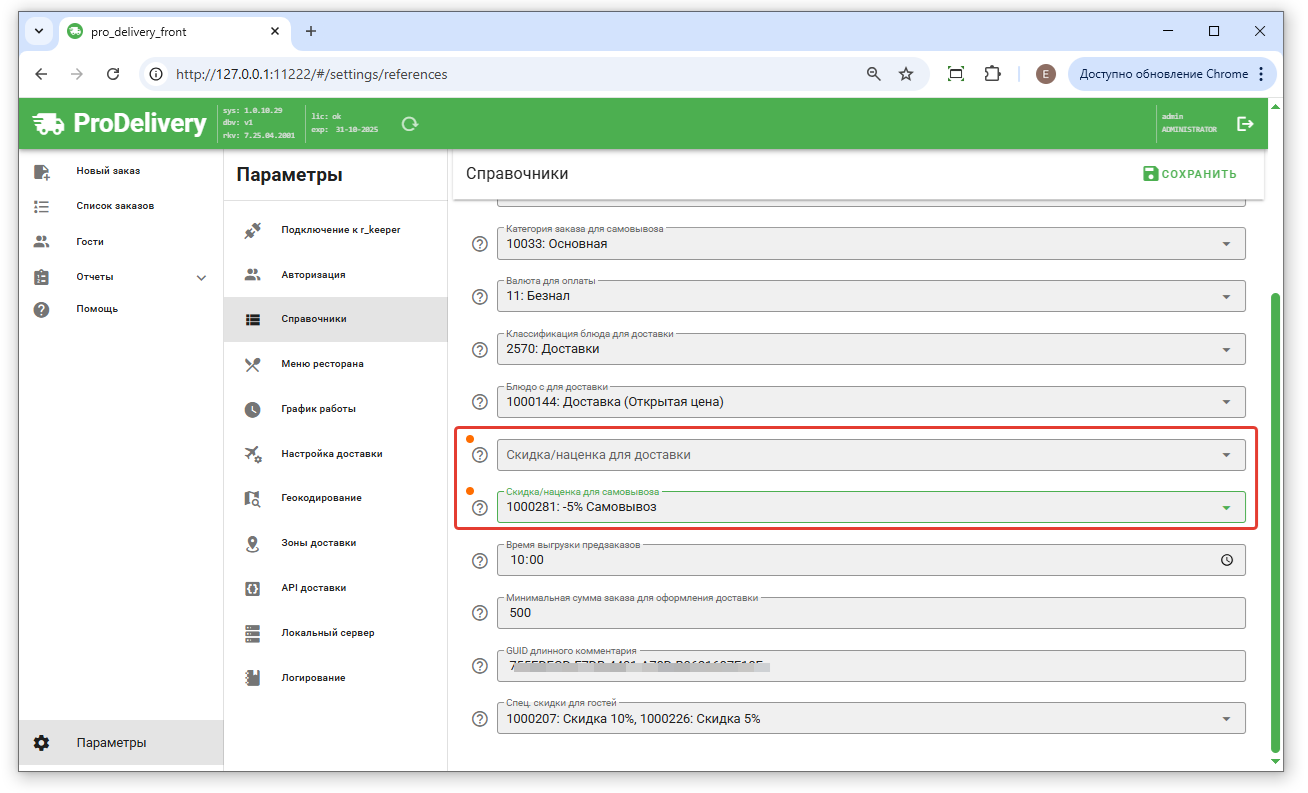Click the minimum order sum input field
This screenshot has height=793, width=1308.
pos(870,613)
